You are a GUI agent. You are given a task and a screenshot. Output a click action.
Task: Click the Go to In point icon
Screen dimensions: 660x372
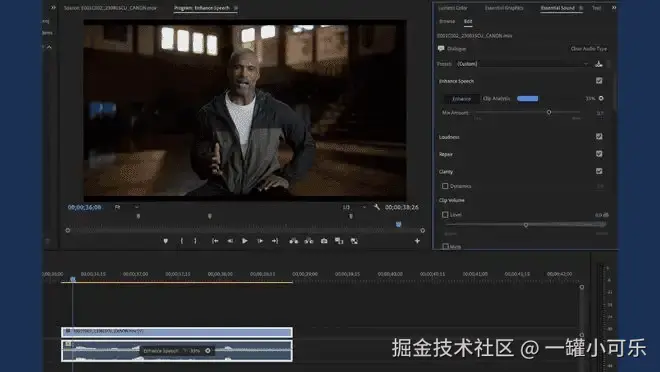(x=215, y=241)
